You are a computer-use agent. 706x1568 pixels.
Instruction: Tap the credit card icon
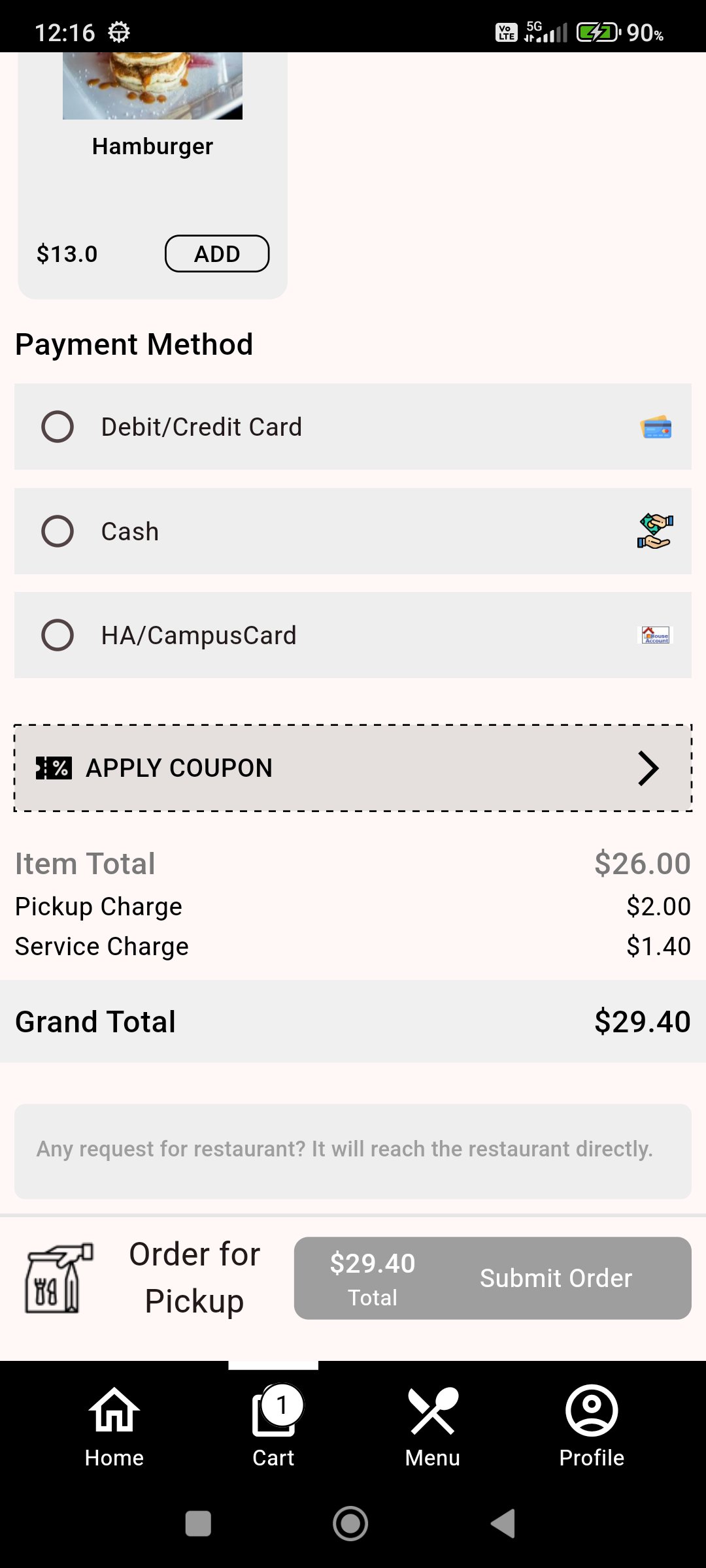pos(656,427)
